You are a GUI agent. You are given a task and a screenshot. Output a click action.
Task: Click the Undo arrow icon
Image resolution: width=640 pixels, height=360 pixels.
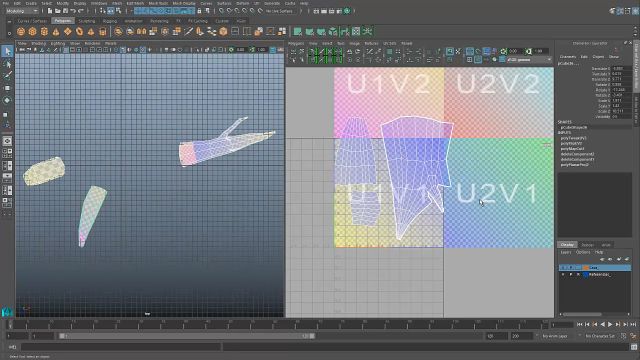[x=73, y=11]
